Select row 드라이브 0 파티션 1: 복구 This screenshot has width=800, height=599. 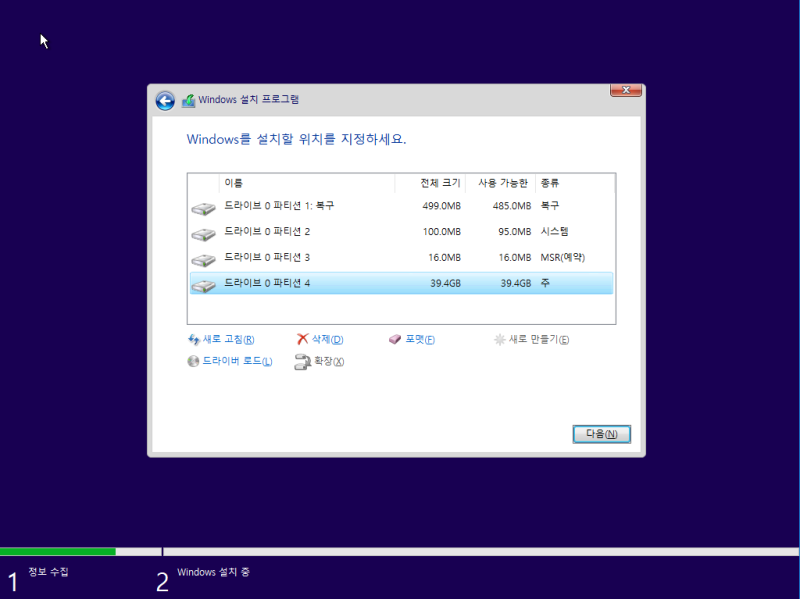pos(401,206)
